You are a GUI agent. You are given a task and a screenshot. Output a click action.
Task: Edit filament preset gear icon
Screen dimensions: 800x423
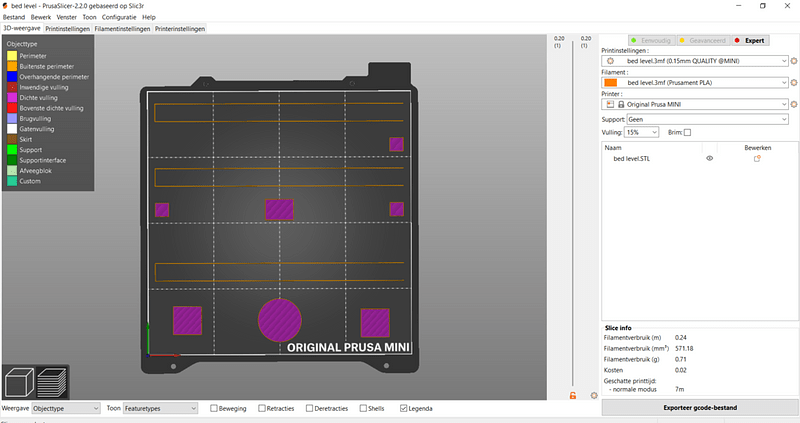794,83
